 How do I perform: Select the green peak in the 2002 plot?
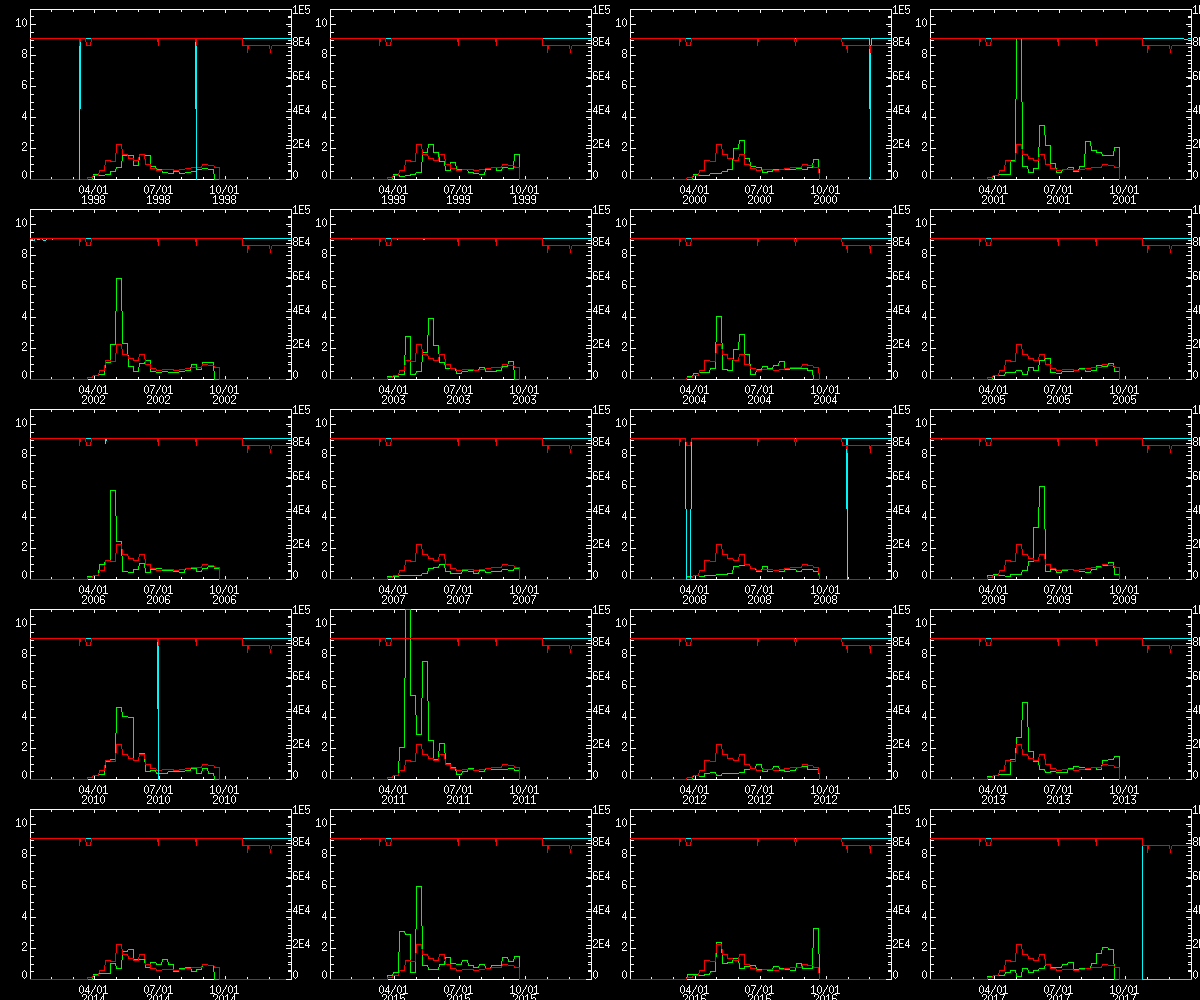point(119,282)
